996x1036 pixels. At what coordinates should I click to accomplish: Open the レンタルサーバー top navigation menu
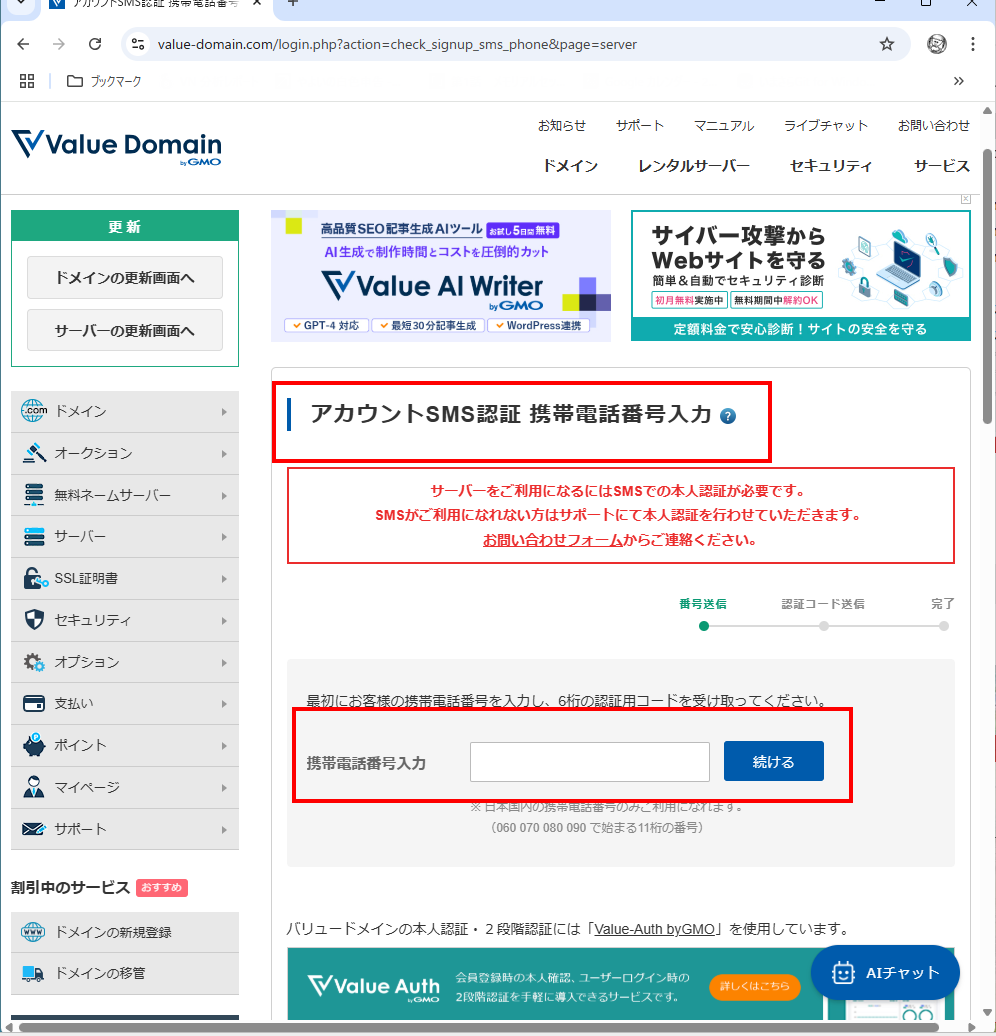694,166
